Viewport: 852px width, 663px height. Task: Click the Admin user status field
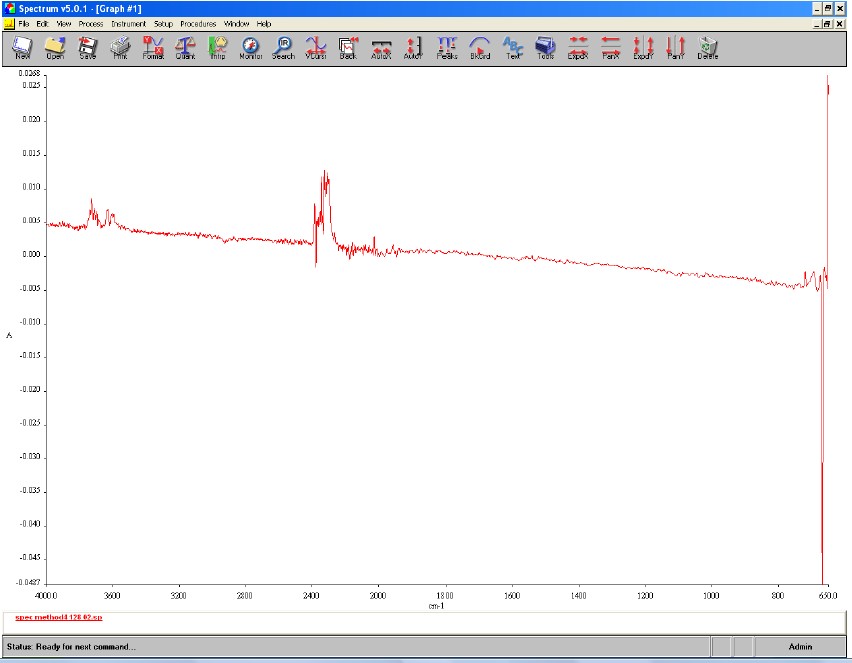click(800, 647)
